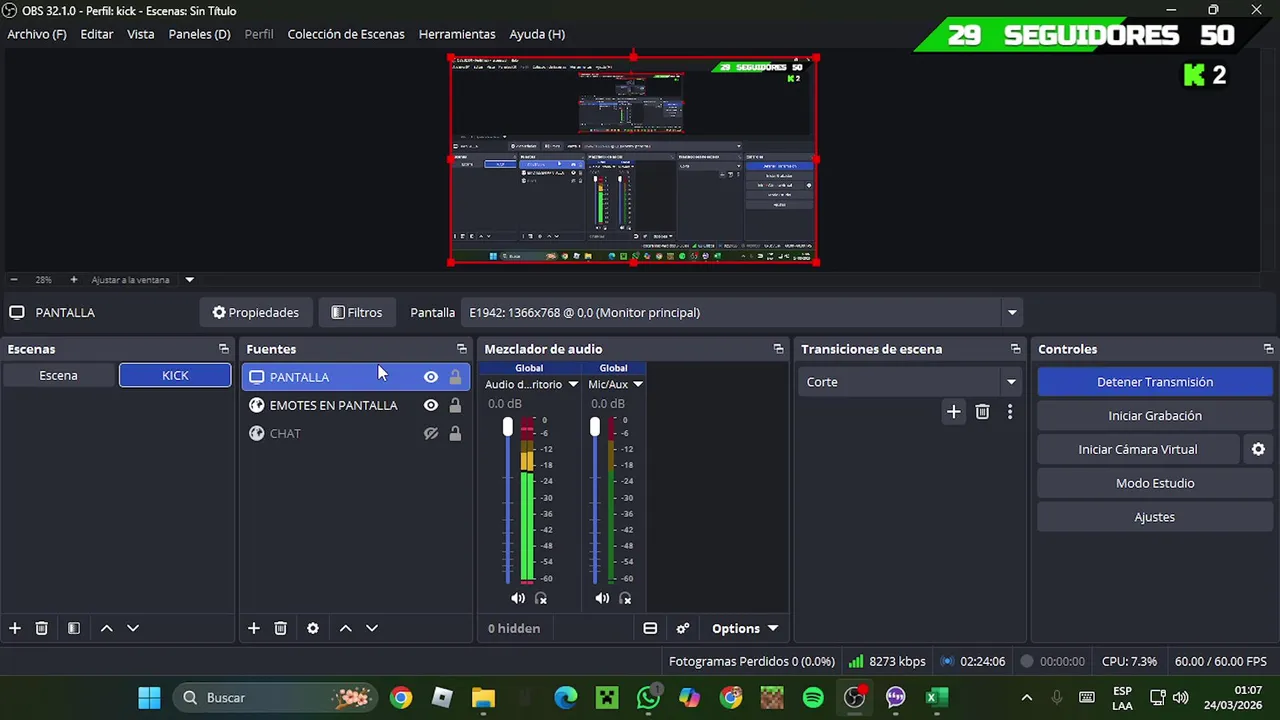Open the Editar menu
Viewport: 1280px width, 720px height.
tap(97, 34)
